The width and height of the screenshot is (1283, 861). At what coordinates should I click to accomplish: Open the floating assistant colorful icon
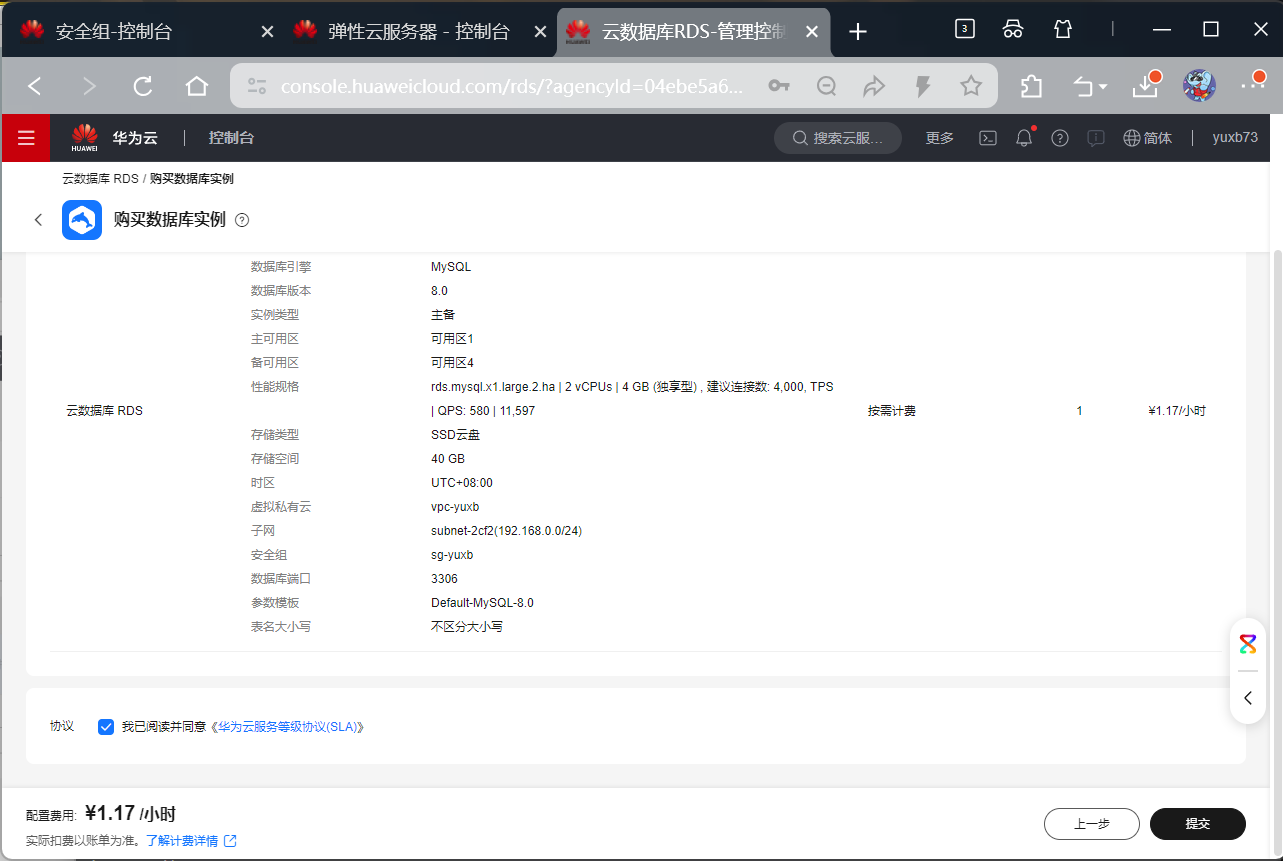pos(1248,643)
